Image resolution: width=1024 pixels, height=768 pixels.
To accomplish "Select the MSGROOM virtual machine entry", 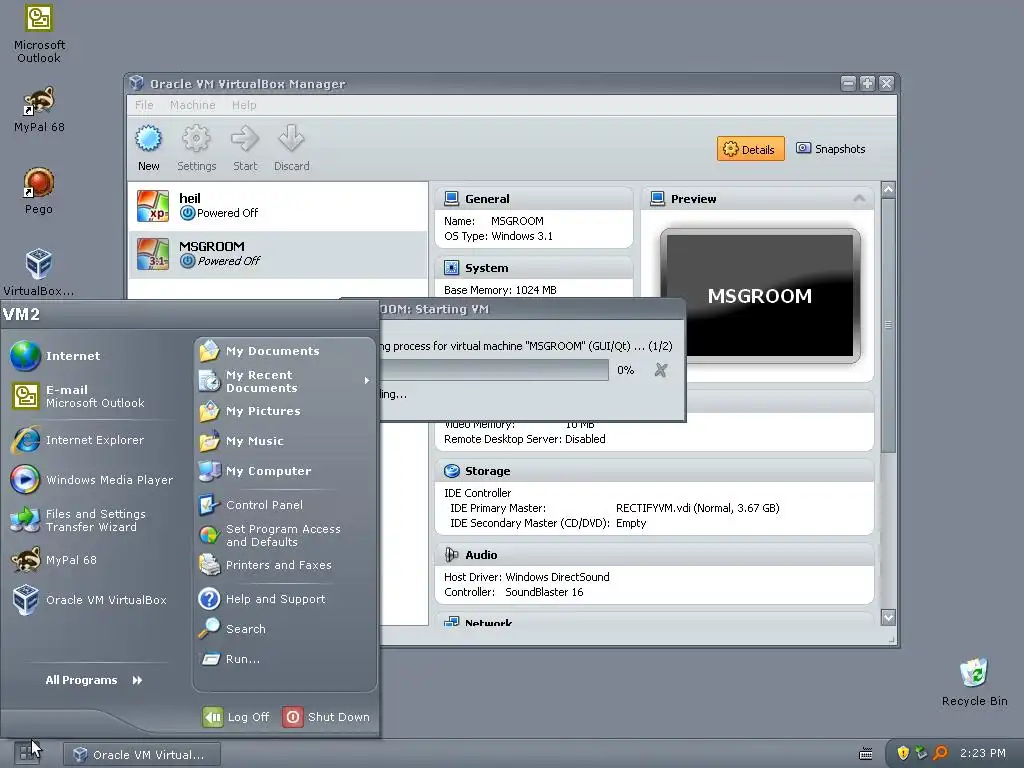I will [x=278, y=254].
